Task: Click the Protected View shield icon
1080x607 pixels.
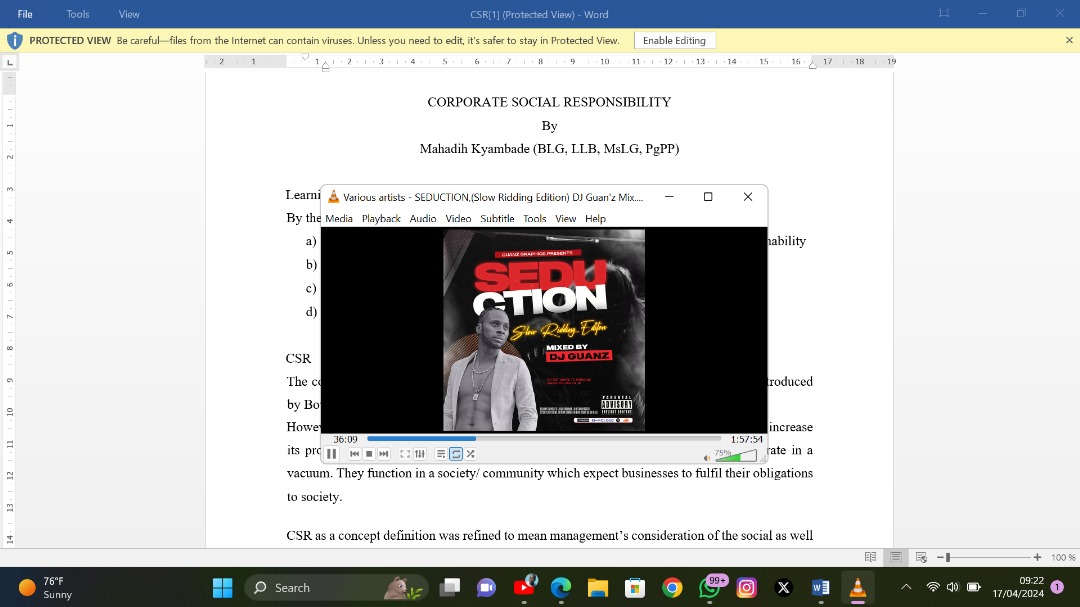Action: pos(14,41)
